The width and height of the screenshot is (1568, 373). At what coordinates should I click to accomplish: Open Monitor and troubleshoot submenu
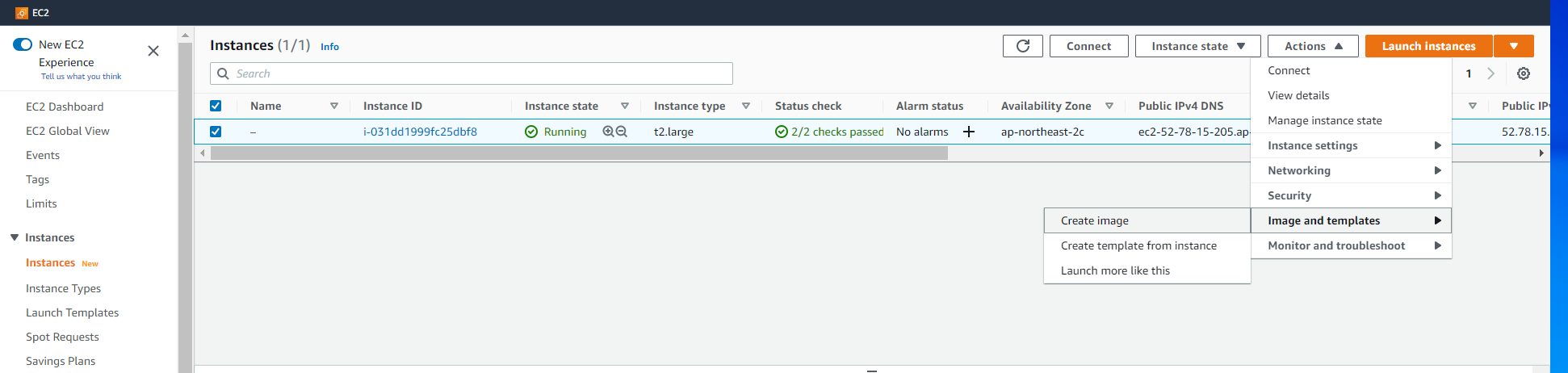[1352, 245]
